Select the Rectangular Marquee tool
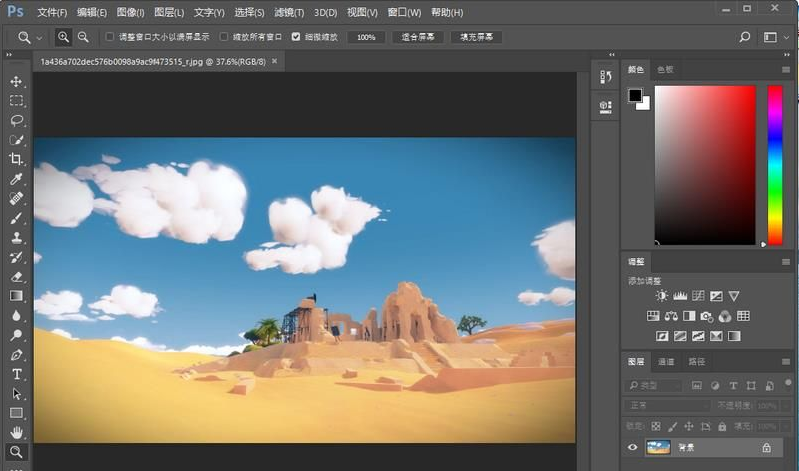799x471 pixels. click(16, 101)
